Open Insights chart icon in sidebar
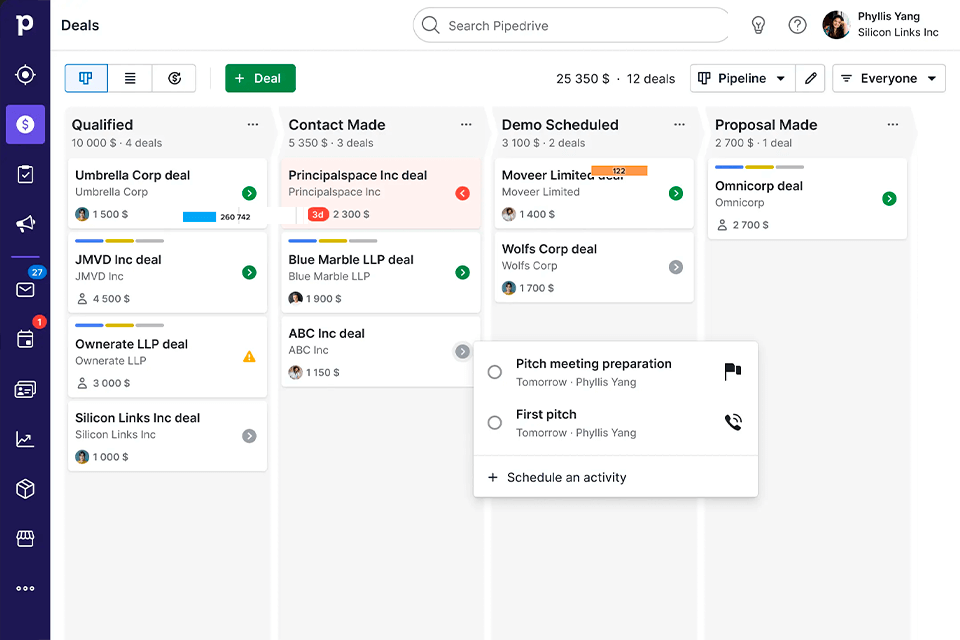Screen dimensions: 960x640 click(25, 439)
